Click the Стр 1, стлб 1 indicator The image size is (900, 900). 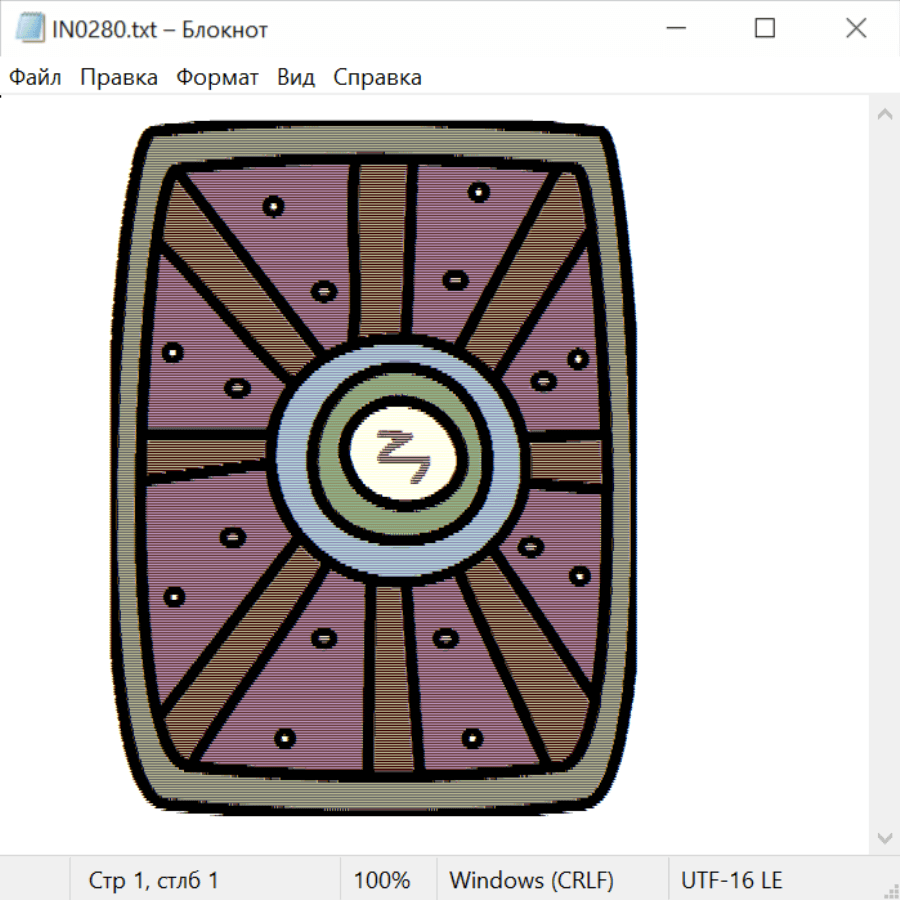tap(153, 880)
